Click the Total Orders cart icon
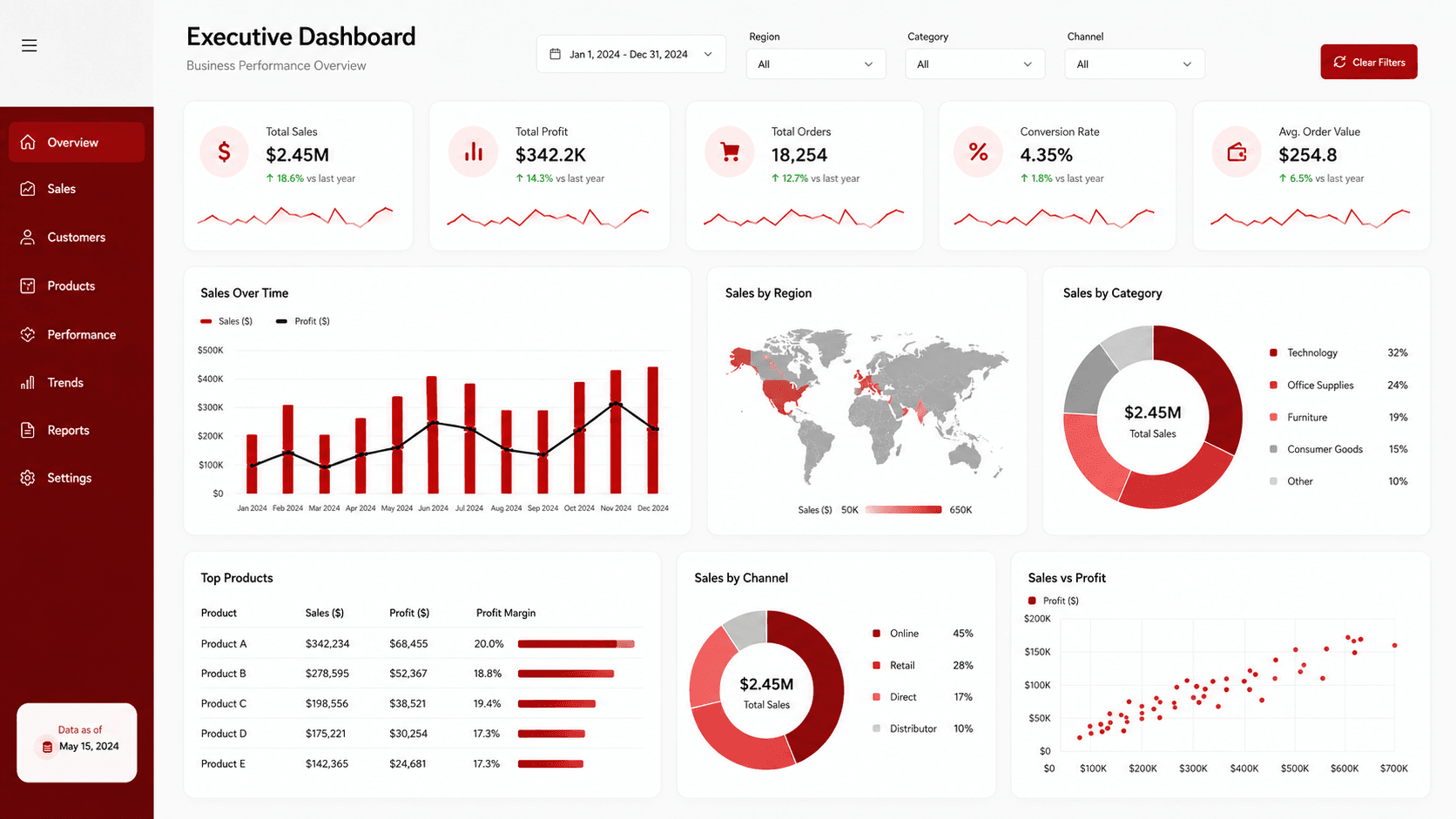The image size is (1456, 819). pos(730,152)
